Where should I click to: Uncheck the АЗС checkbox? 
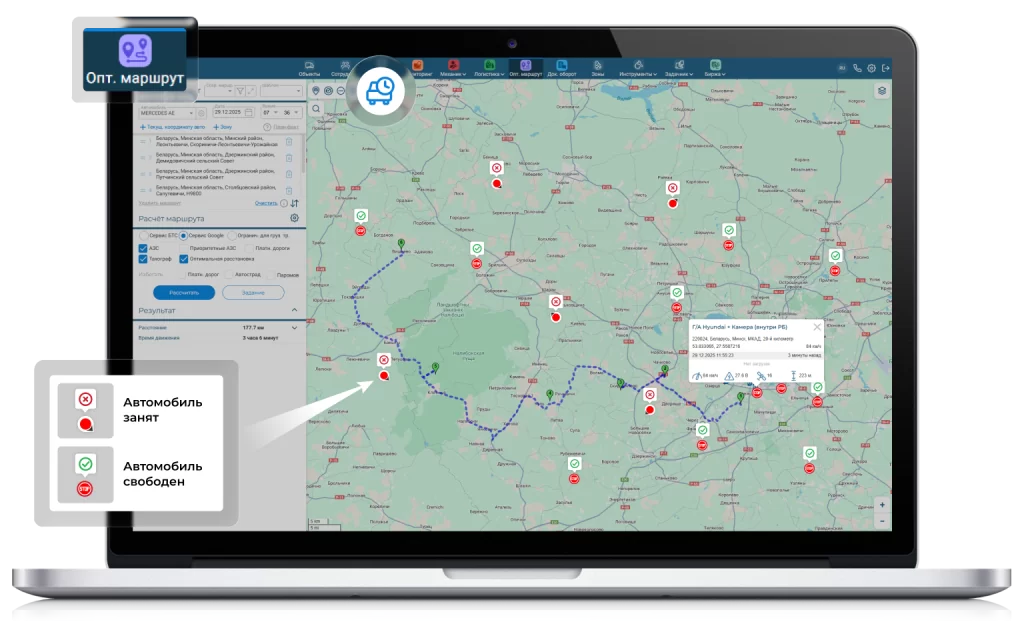(143, 247)
